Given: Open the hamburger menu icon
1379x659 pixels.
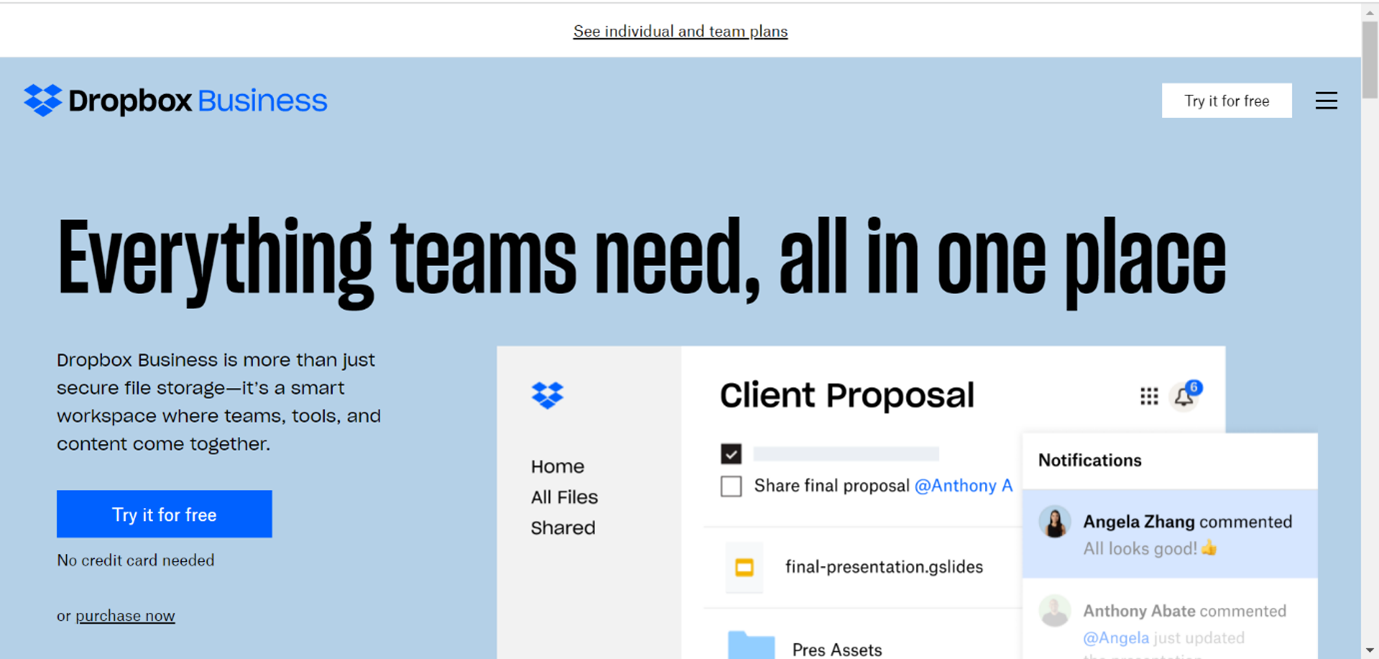Looking at the screenshot, I should (1326, 101).
